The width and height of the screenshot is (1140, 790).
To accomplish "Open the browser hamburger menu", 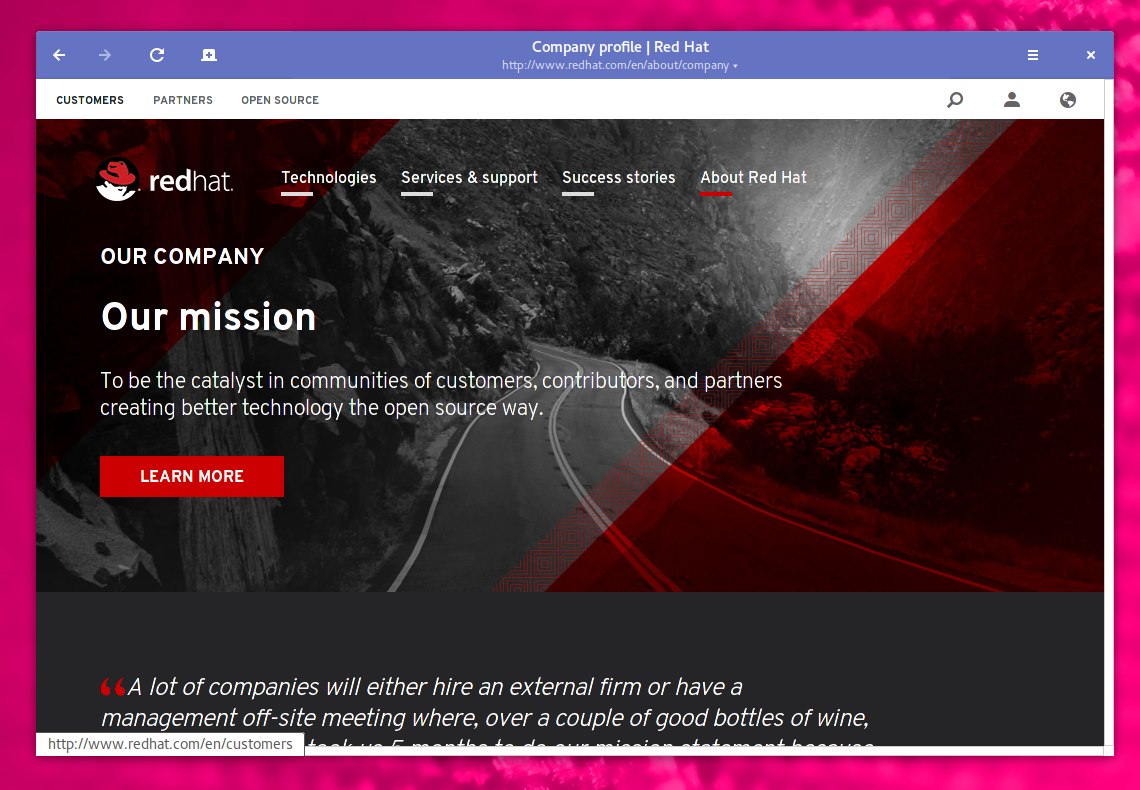I will point(1032,55).
